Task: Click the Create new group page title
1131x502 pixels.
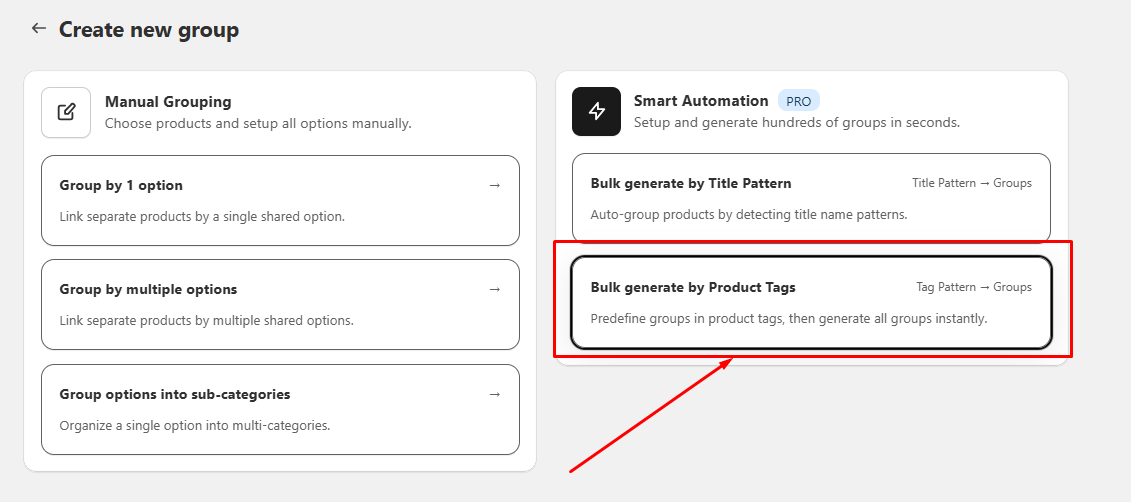Action: click(x=149, y=30)
